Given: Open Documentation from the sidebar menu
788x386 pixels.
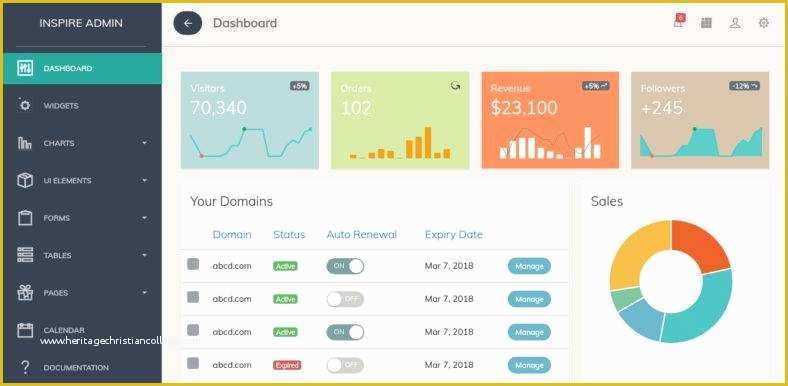Looking at the screenshot, I should [x=76, y=367].
